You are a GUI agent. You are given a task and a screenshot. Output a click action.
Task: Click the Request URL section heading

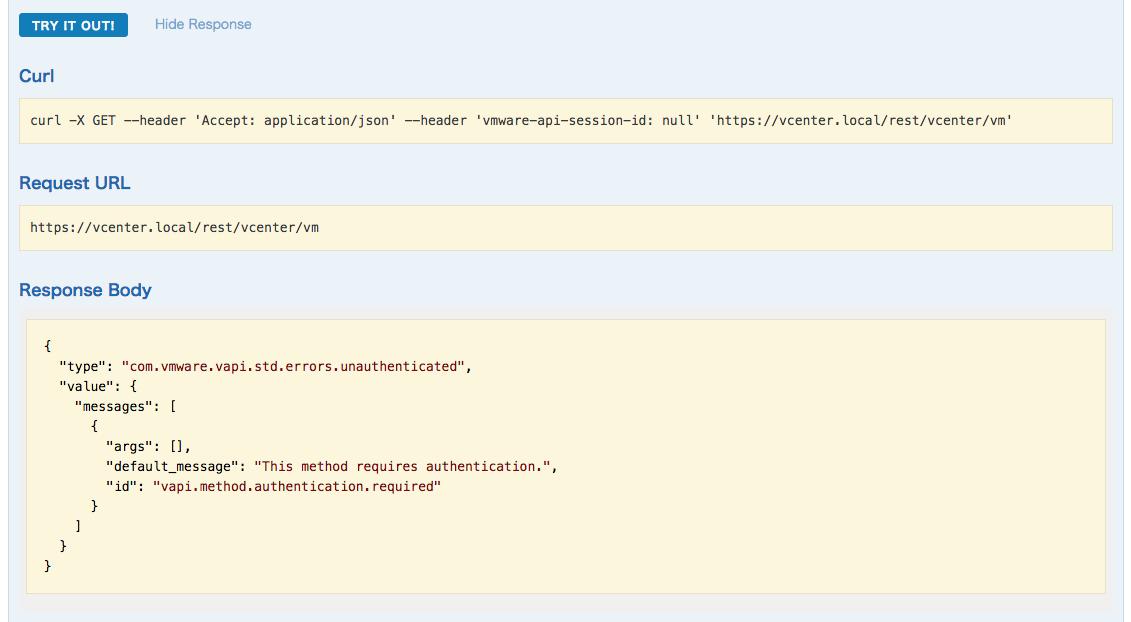coord(74,183)
